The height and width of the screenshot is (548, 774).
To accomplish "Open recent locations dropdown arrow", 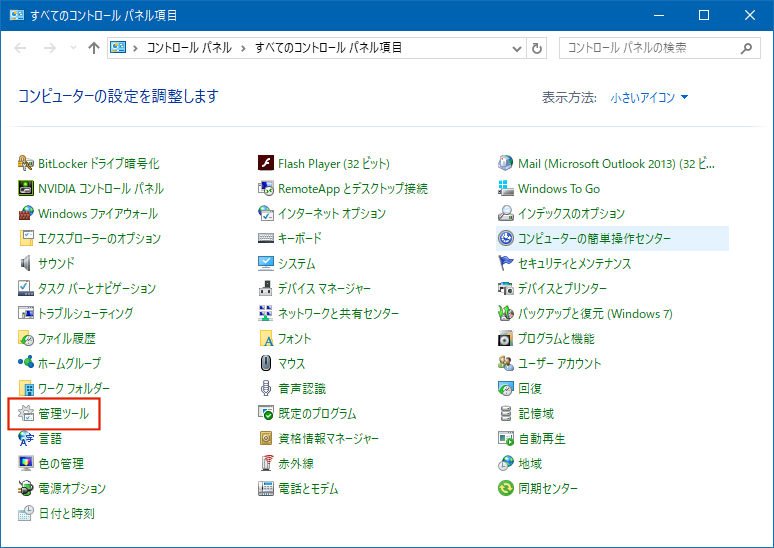I will click(x=73, y=48).
